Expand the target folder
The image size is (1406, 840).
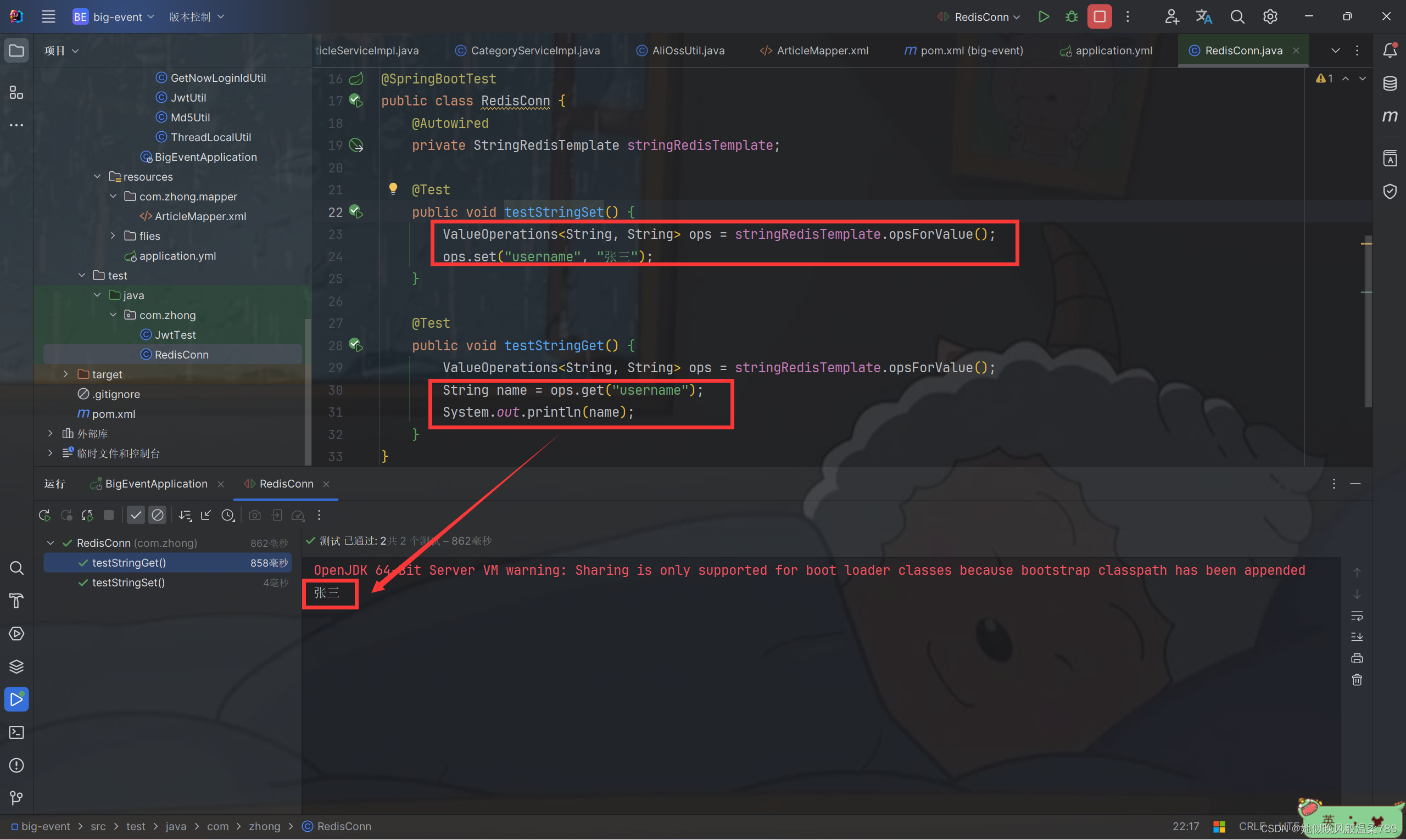(x=66, y=373)
